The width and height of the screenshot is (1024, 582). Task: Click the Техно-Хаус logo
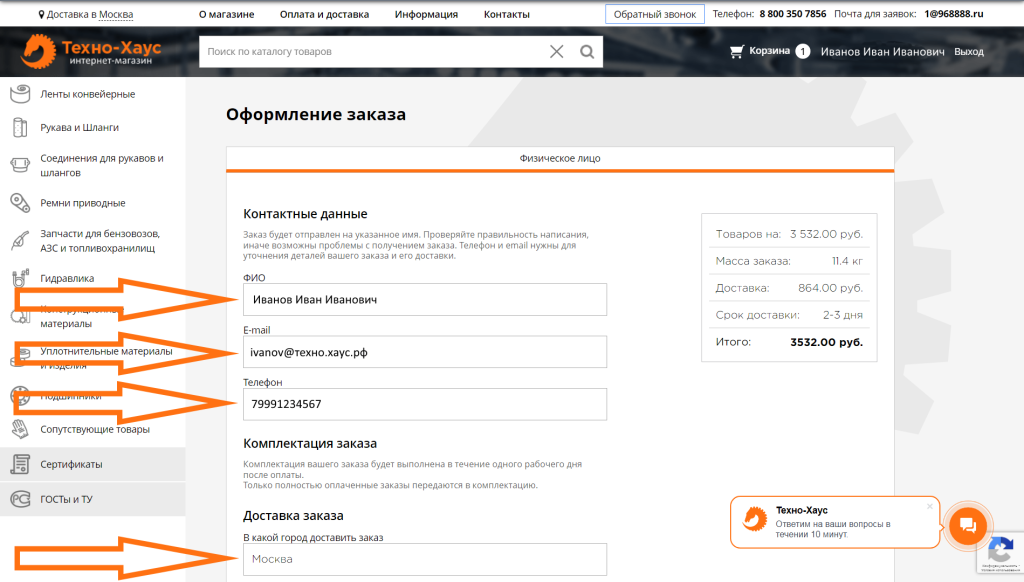point(91,52)
